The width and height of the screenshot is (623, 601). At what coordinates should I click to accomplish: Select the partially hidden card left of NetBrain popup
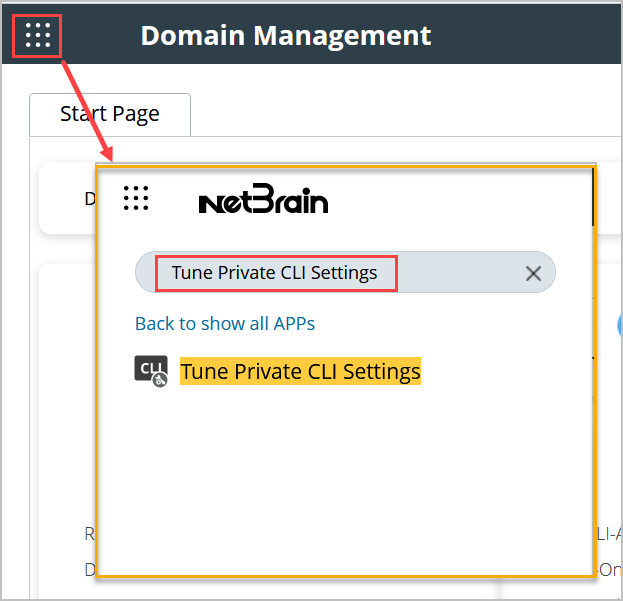pyautogui.click(x=68, y=199)
